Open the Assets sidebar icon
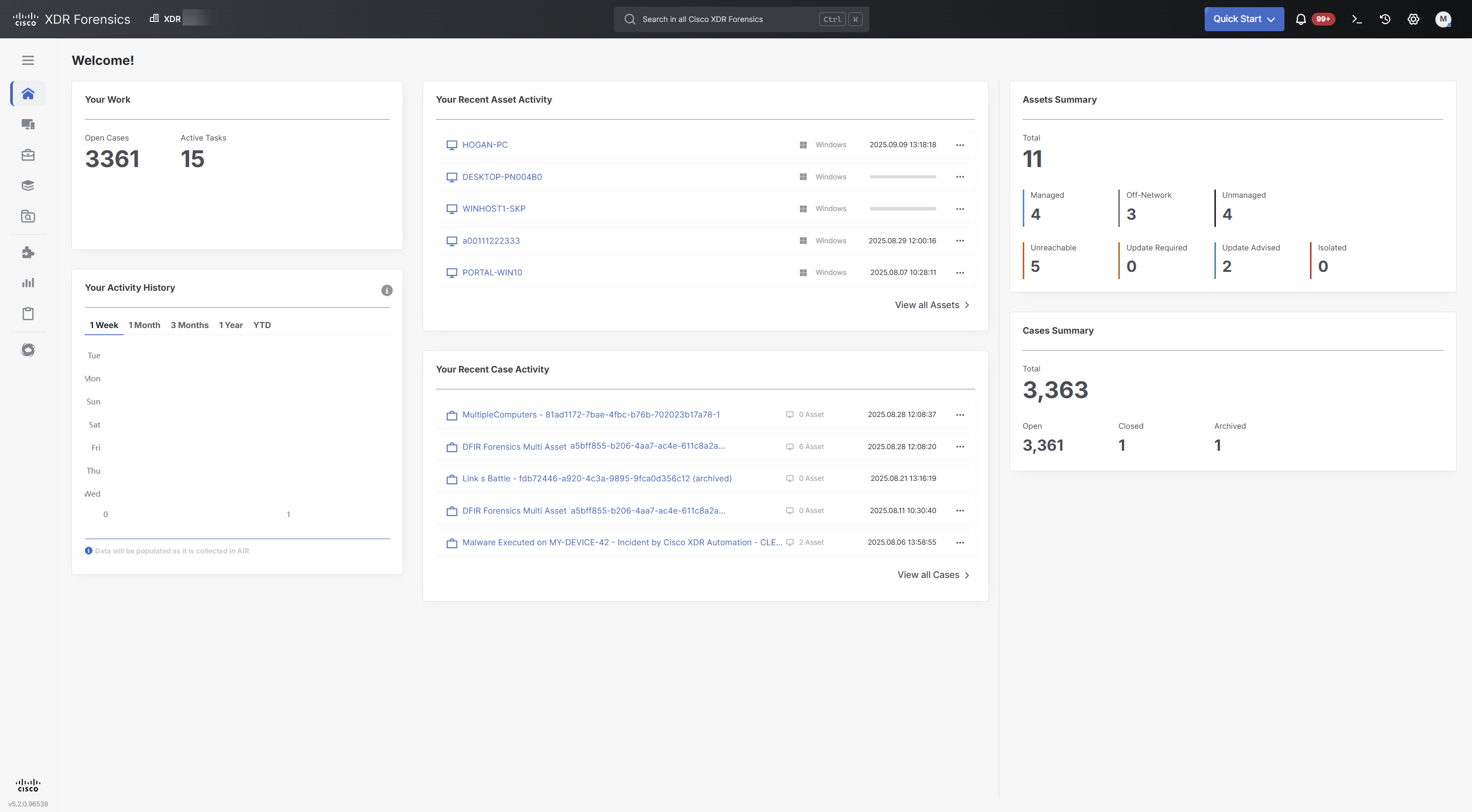 (x=28, y=124)
